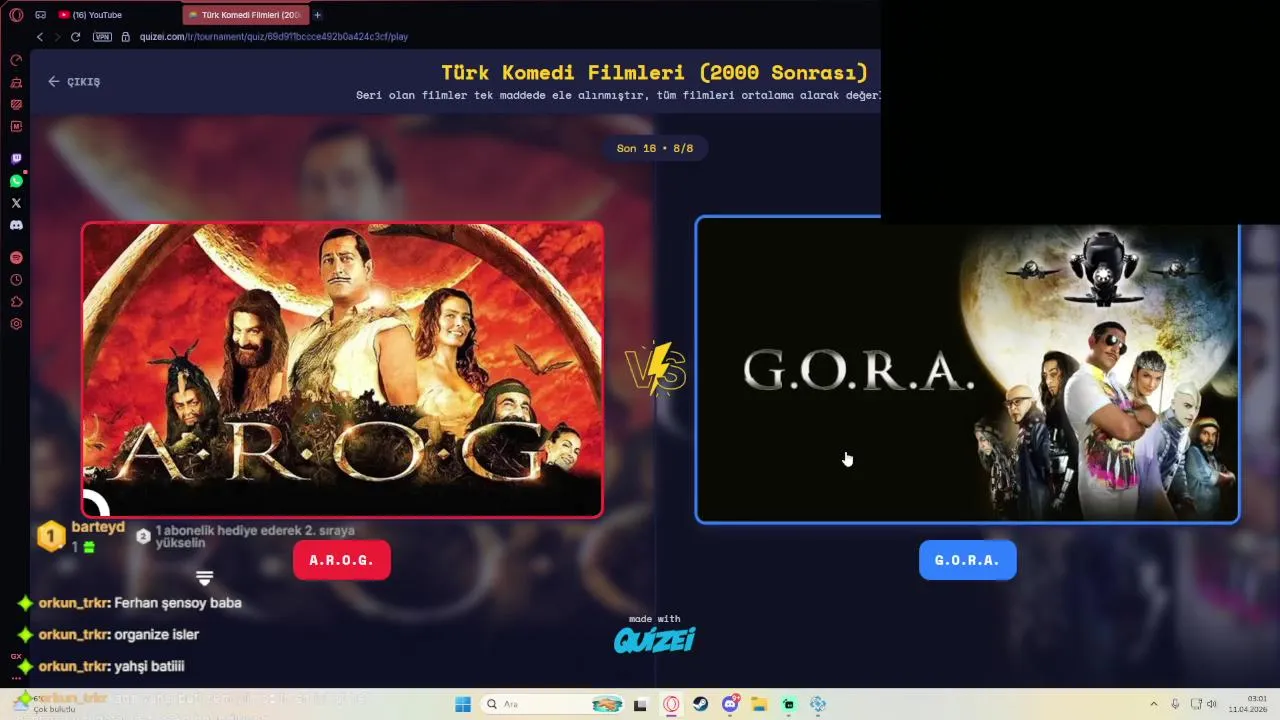Focus the quizei.com address bar URL
The width and height of the screenshot is (1280, 720).
coord(274,37)
